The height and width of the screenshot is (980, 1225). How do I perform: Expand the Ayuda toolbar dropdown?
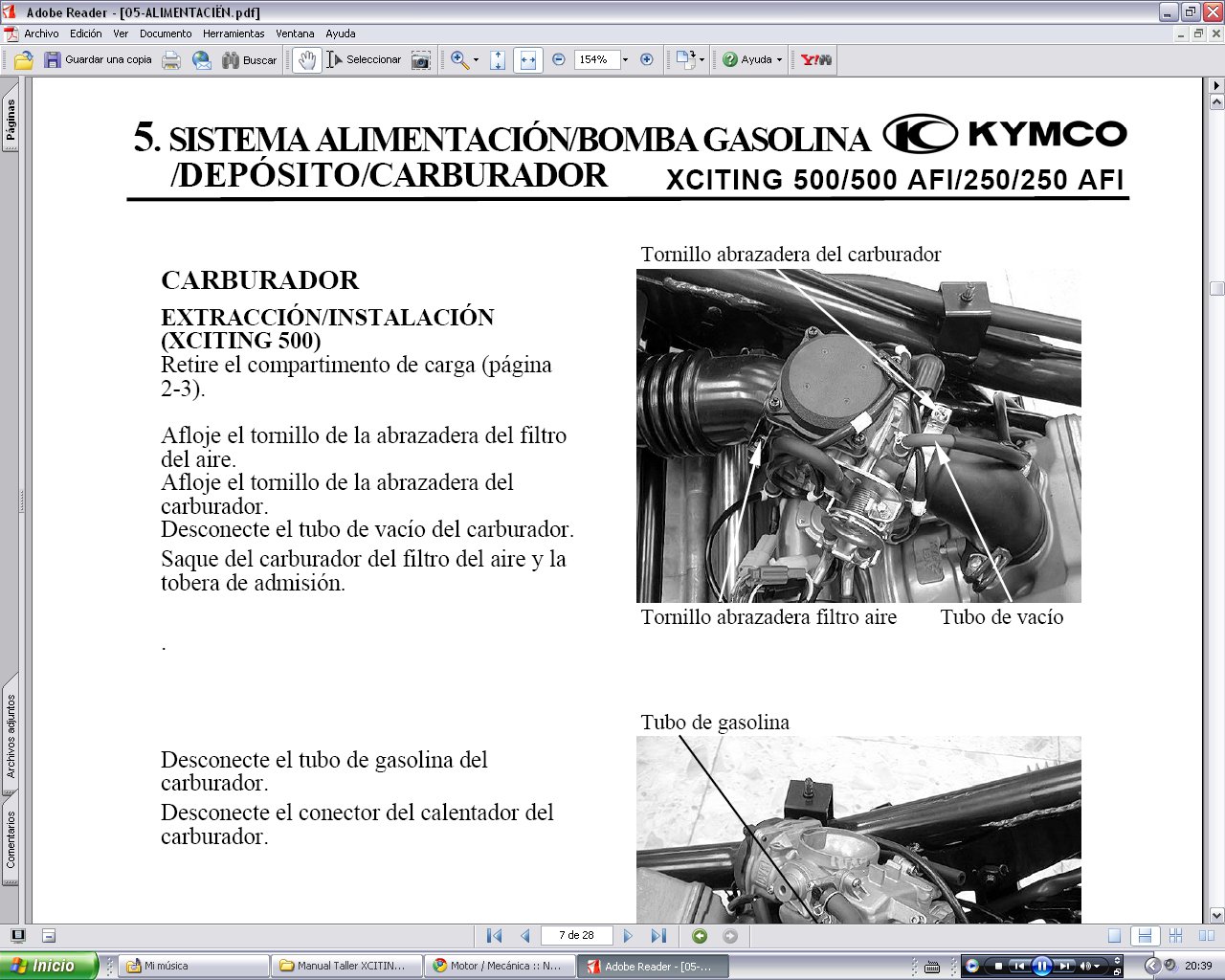(x=779, y=59)
